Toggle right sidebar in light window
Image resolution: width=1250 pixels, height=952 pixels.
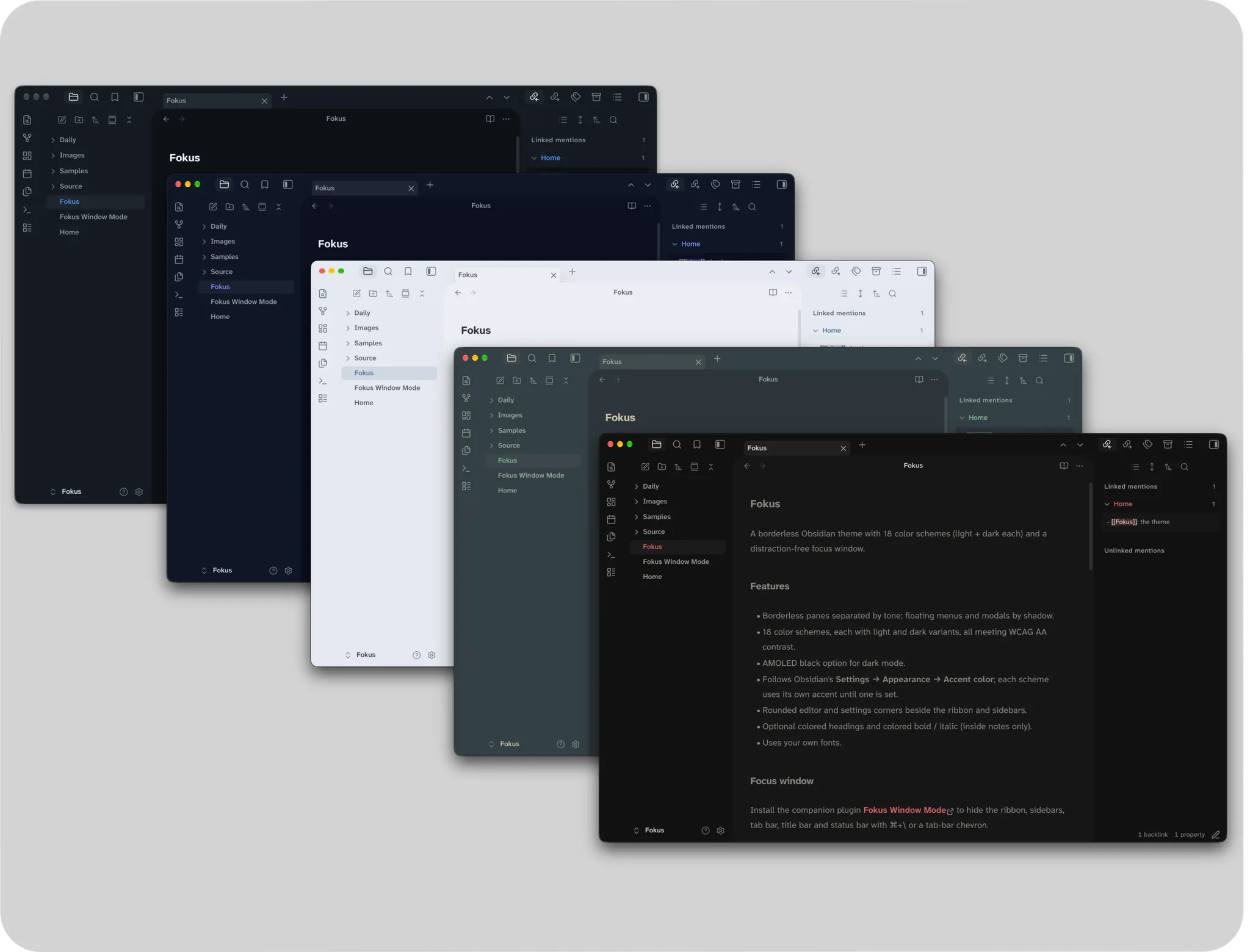click(922, 272)
